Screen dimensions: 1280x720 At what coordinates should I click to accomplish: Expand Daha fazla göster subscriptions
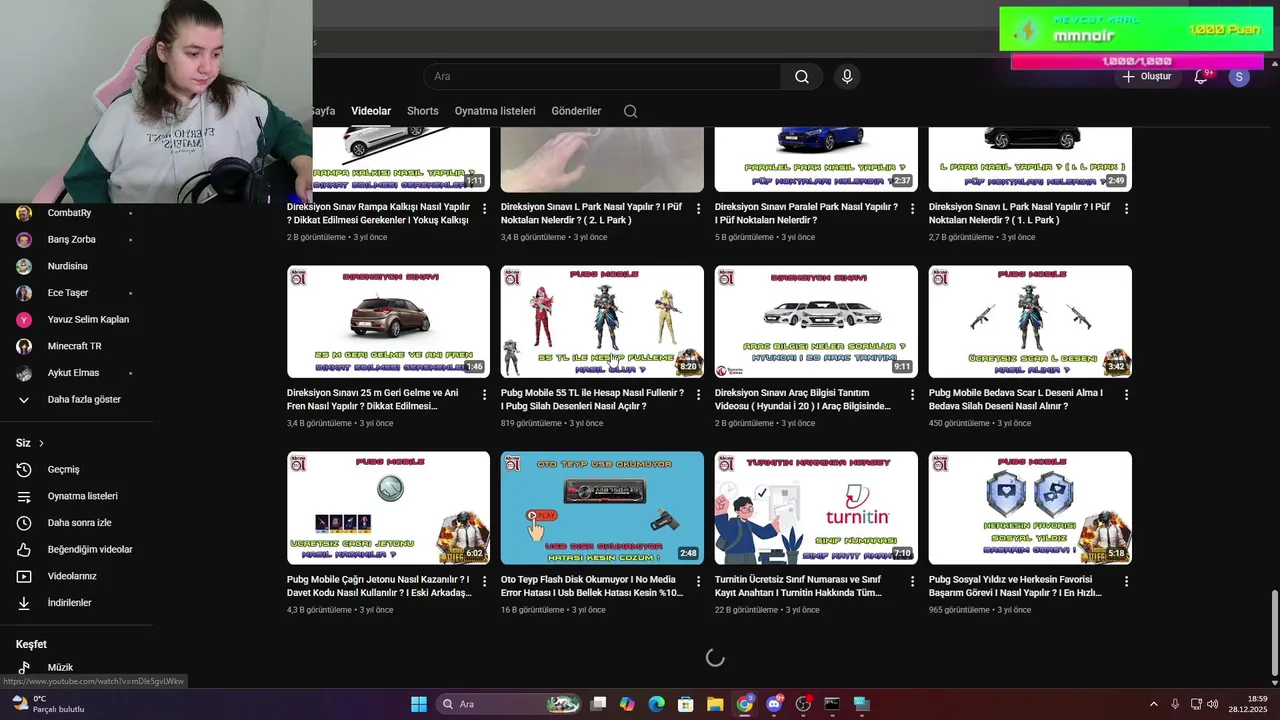click(84, 400)
